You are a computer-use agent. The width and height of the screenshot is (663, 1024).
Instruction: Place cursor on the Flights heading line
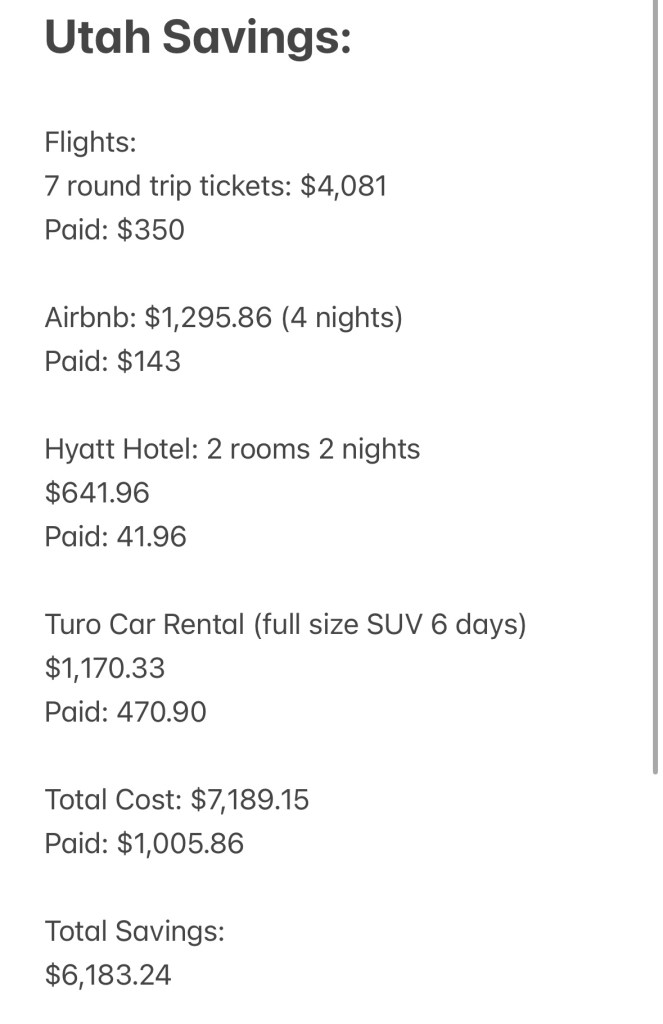(x=90, y=143)
